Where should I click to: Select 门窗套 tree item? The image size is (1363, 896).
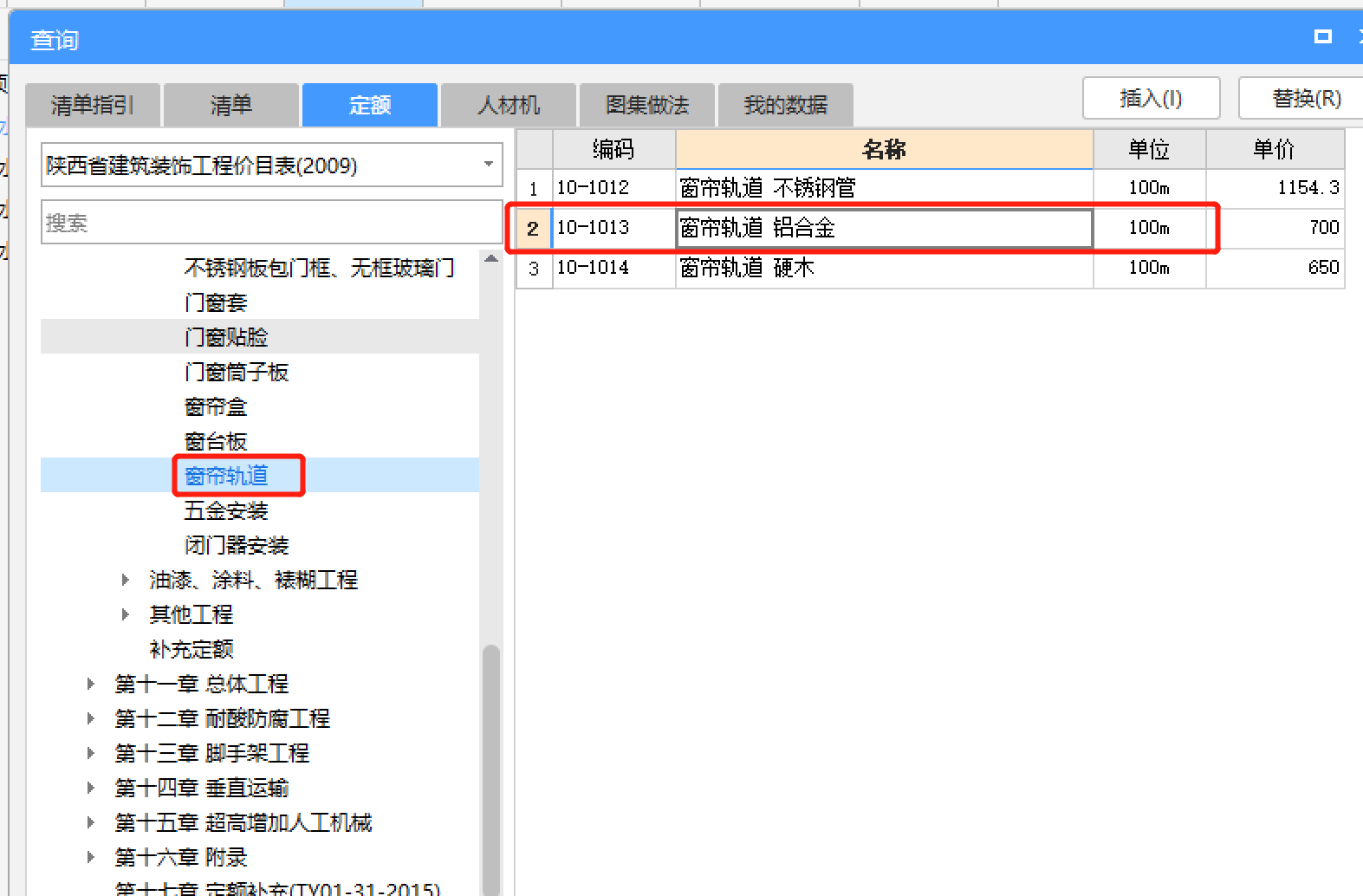[216, 302]
